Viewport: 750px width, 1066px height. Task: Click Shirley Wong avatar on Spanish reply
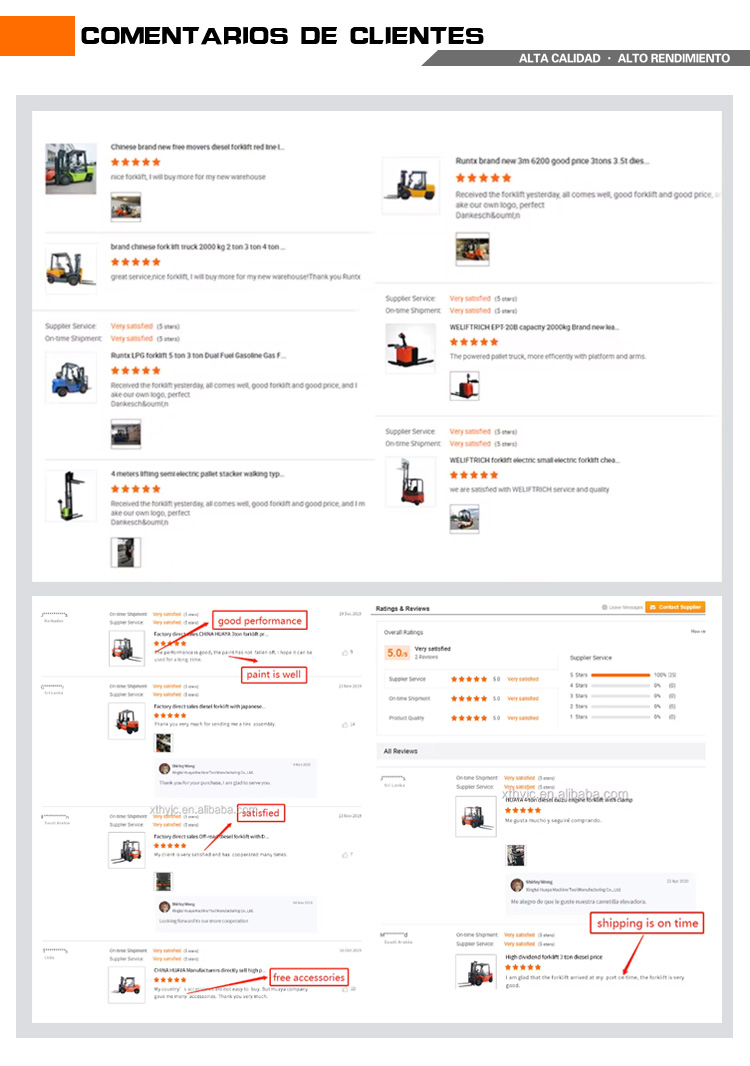(x=516, y=885)
